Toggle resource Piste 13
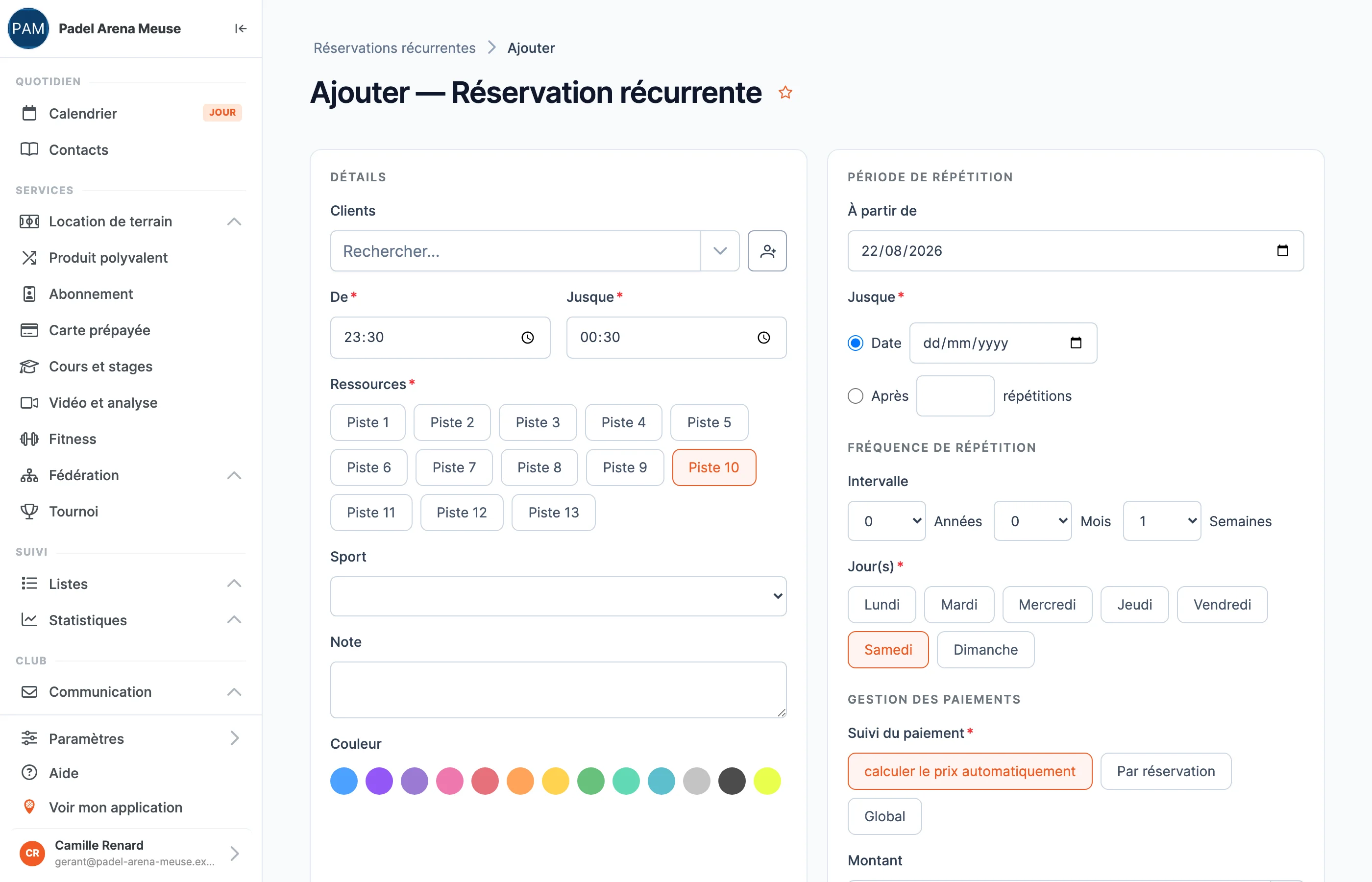This screenshot has height=882, width=1372. [x=553, y=513]
